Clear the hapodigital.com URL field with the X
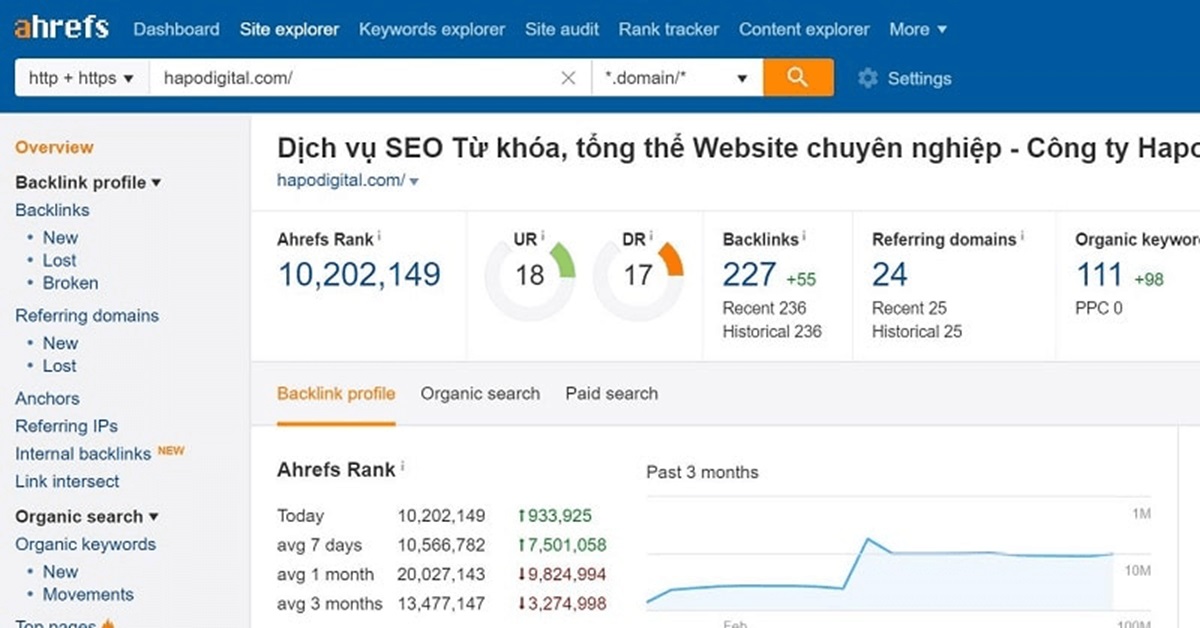 coord(568,78)
